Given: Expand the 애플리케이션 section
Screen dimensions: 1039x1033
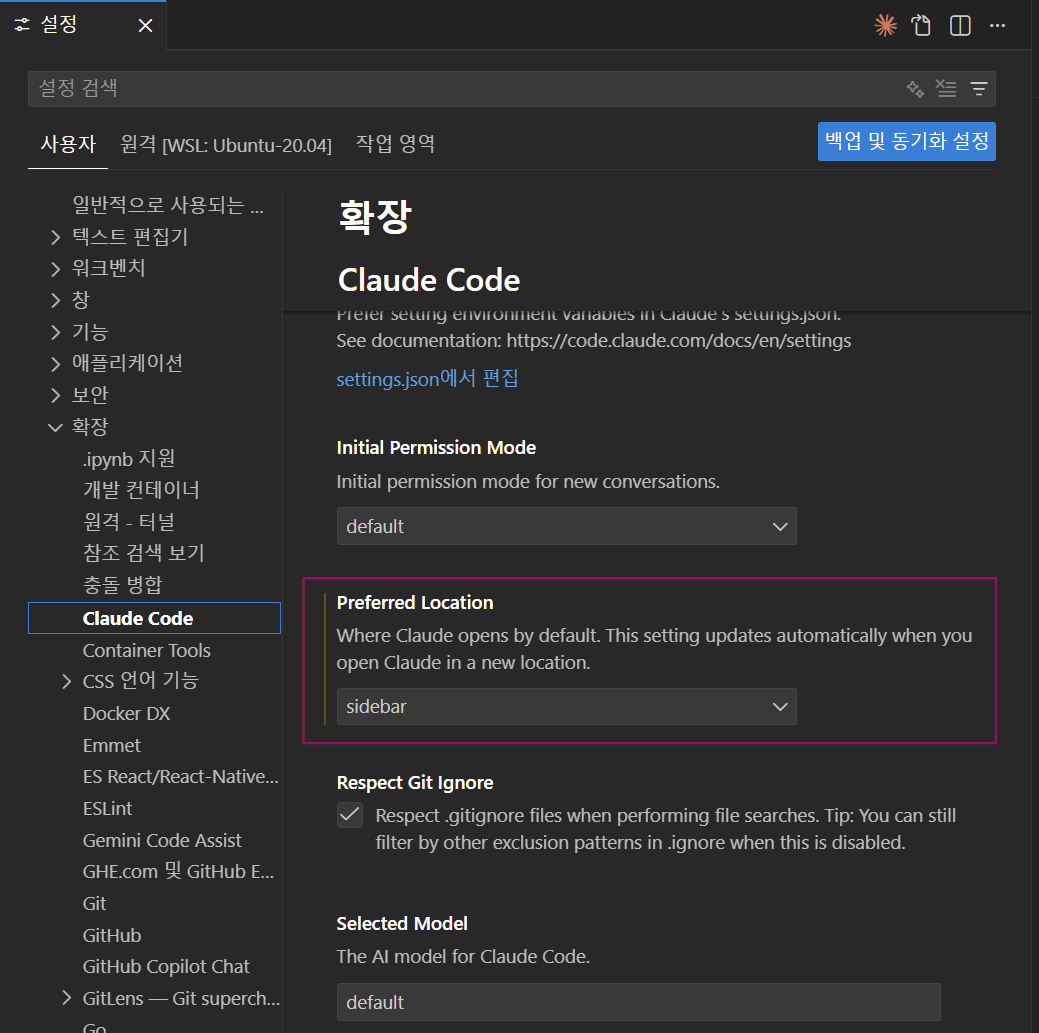Looking at the screenshot, I should click(56, 363).
